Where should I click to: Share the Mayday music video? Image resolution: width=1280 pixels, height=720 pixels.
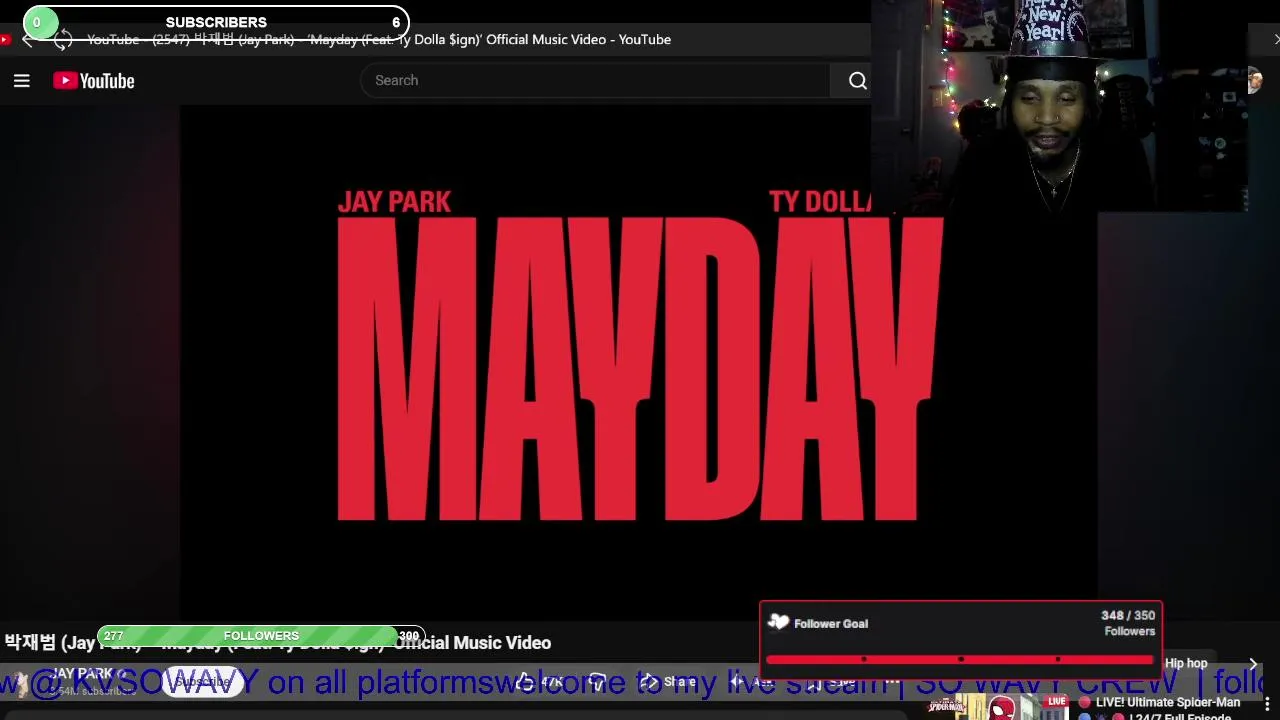coord(667,682)
